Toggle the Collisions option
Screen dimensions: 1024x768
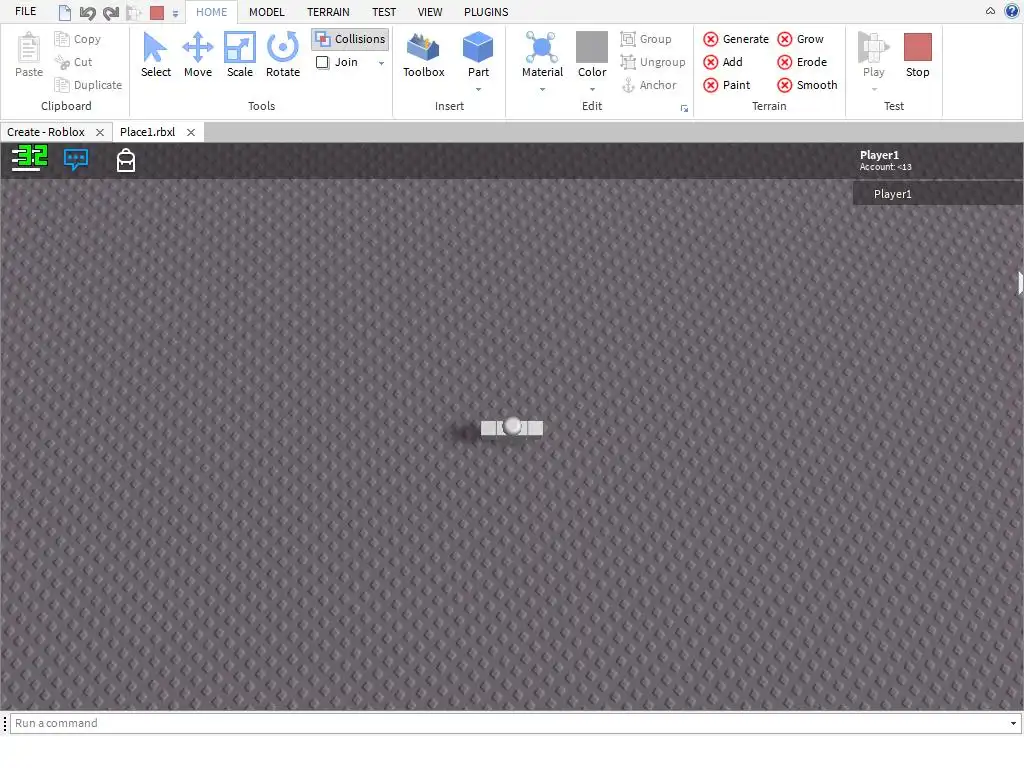tap(351, 39)
